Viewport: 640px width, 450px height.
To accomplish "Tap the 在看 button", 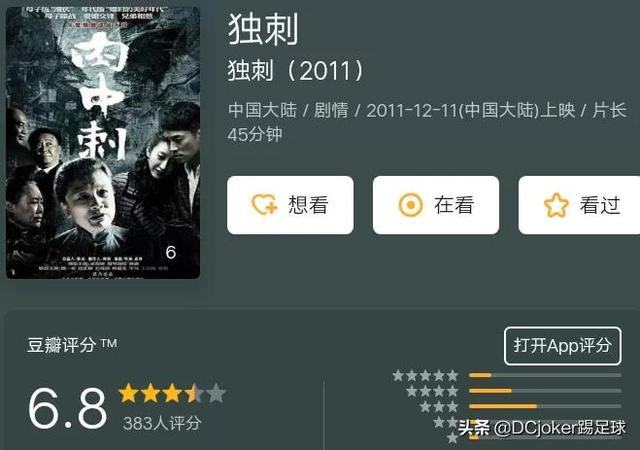I will click(436, 205).
